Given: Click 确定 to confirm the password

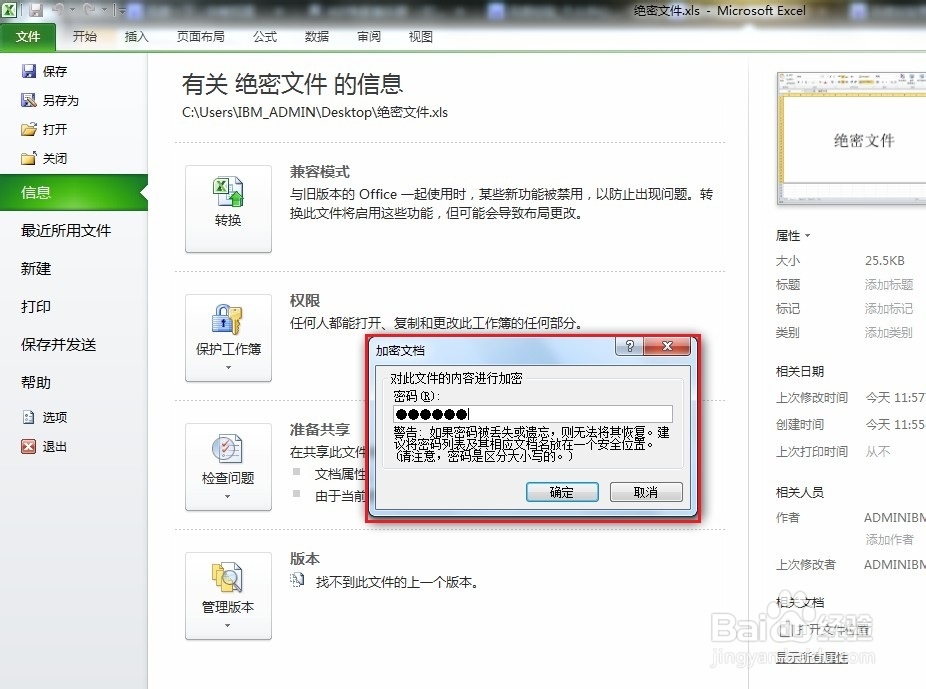Looking at the screenshot, I should pyautogui.click(x=562, y=492).
